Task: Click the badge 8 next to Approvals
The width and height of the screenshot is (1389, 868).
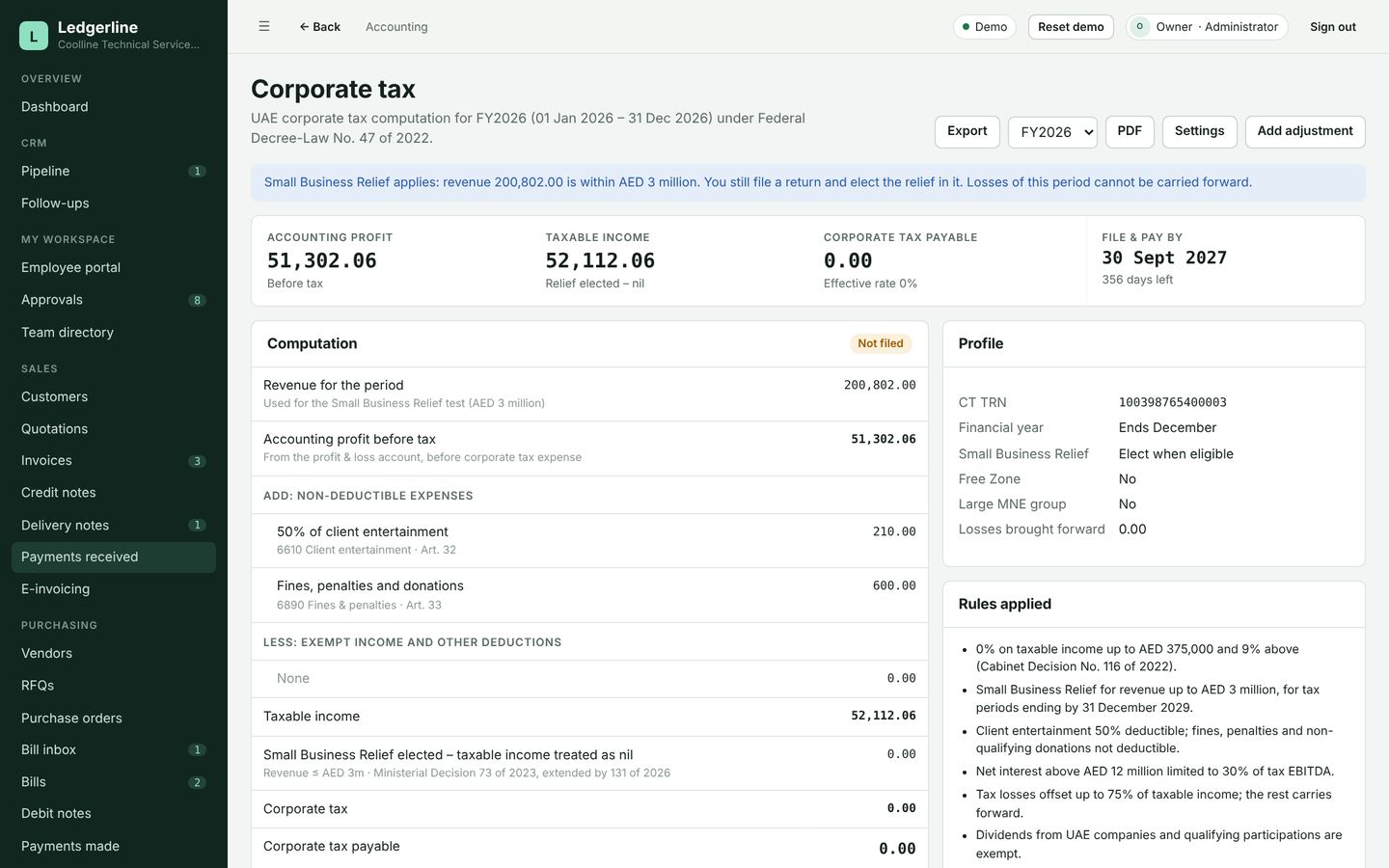Action: [x=198, y=300]
